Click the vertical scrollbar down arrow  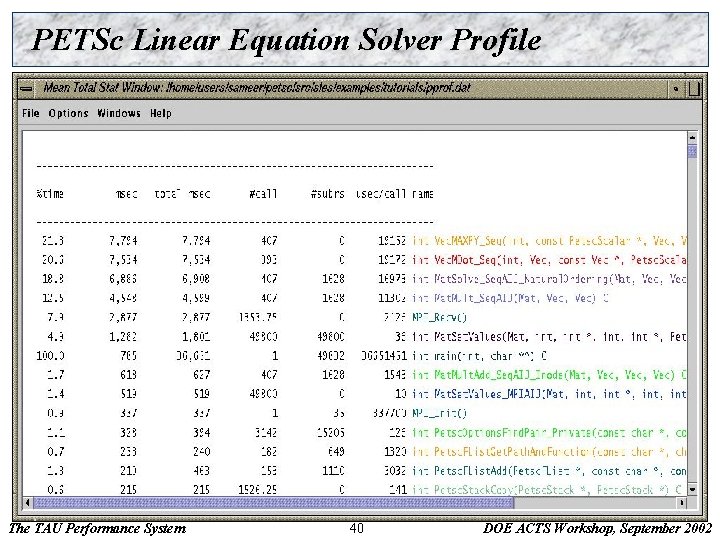pyautogui.click(x=692, y=489)
